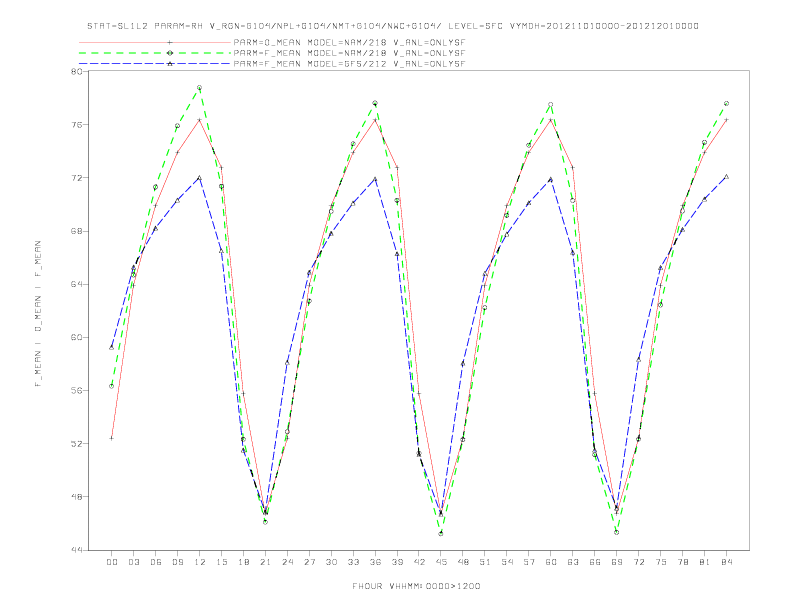Image resolution: width=792 pixels, height=612 pixels.
Task: Click the x-axis tick label 36
Action: click(x=375, y=562)
